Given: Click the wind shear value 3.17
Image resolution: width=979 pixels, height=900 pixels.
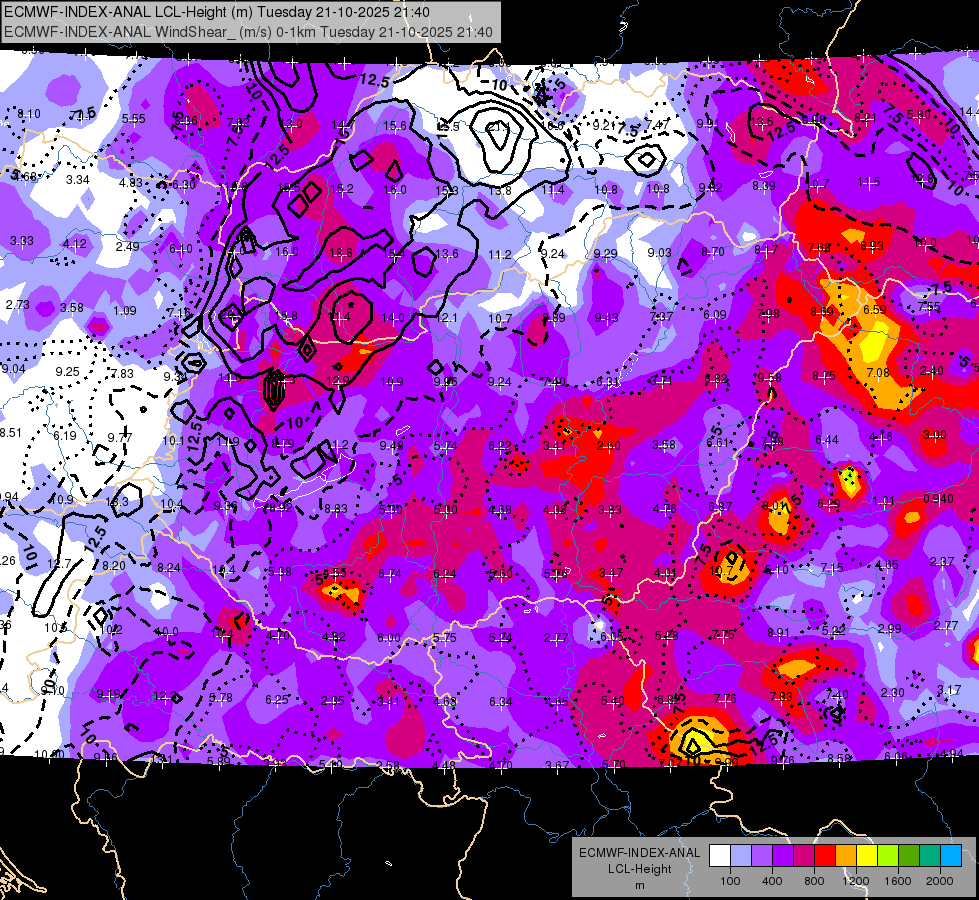Looking at the screenshot, I should [948, 690].
